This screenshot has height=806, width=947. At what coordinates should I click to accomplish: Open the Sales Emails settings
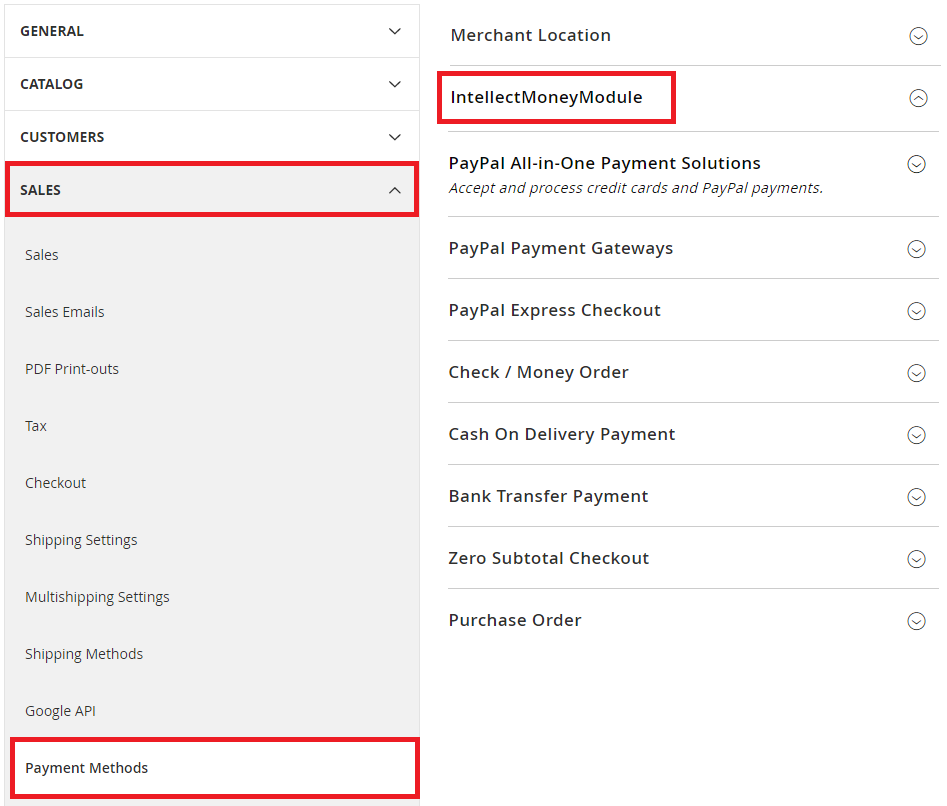coord(65,312)
